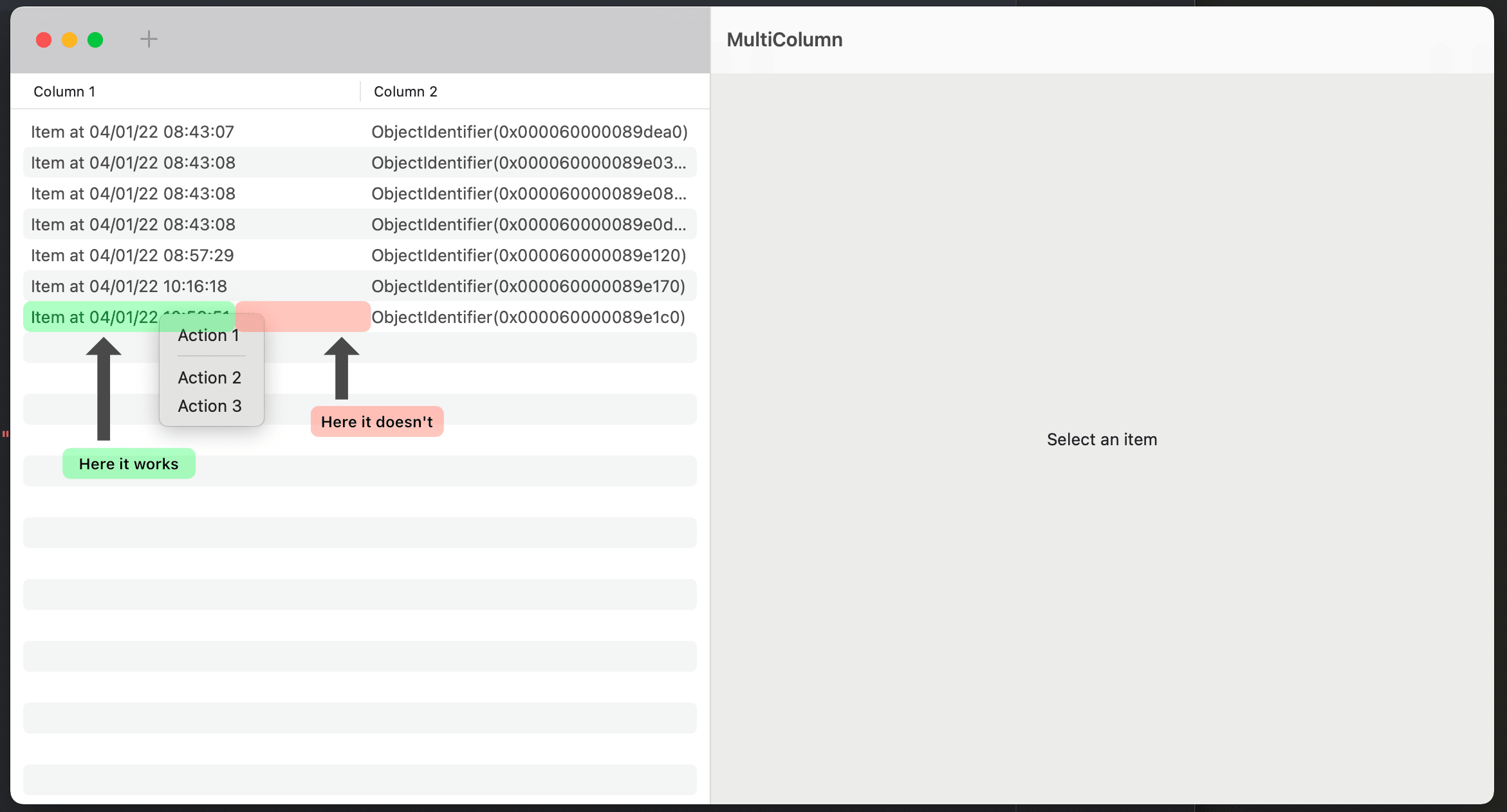Choose Action 3 from context menu

[210, 406]
